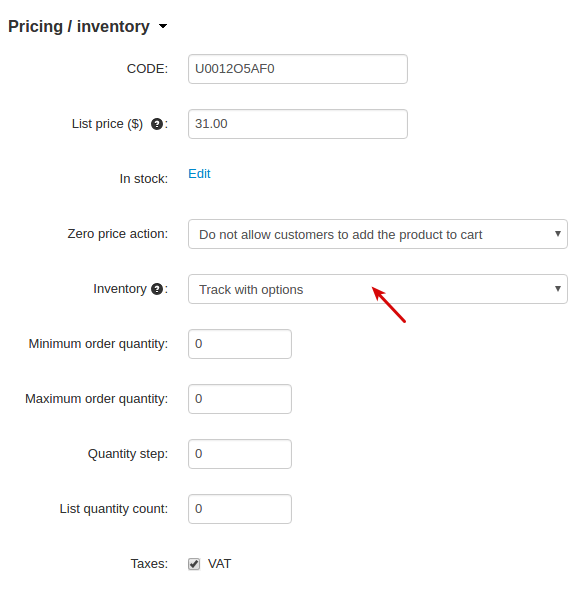This screenshot has height=598, width=588.
Task: Open the Inventory help question-mark icon
Action: [x=157, y=289]
